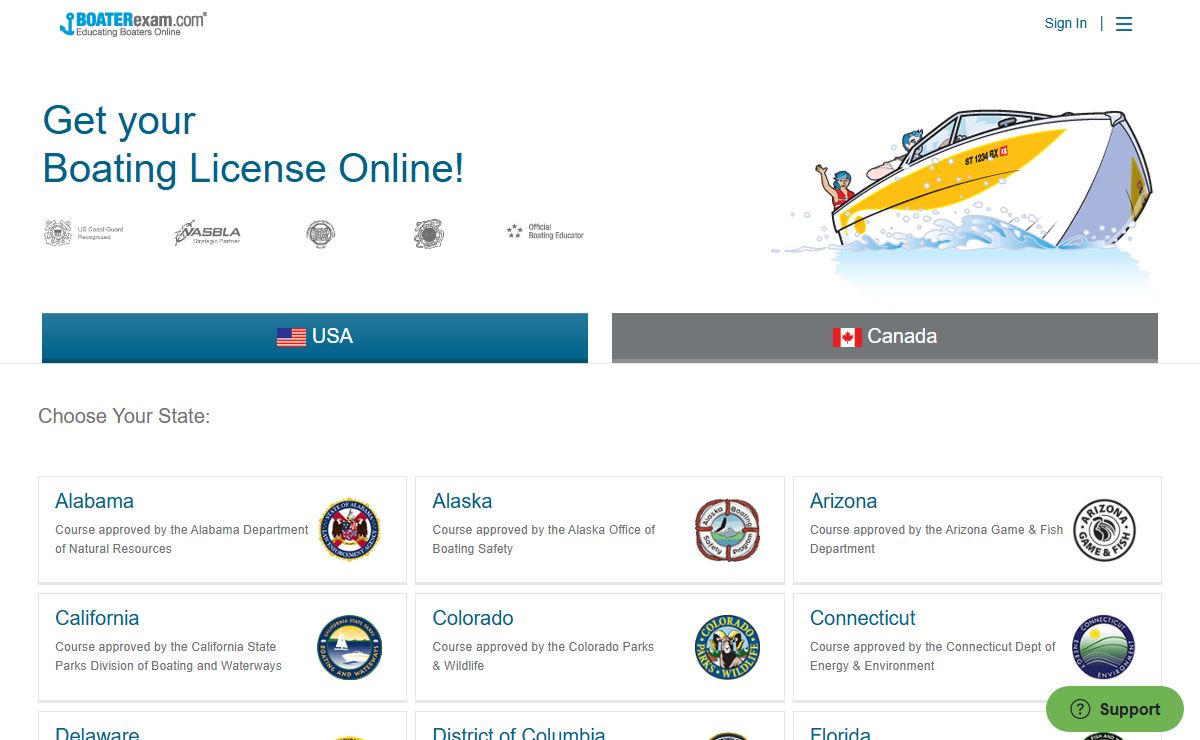Click the Alaska Boating Safety Program logo

pyautogui.click(x=727, y=530)
